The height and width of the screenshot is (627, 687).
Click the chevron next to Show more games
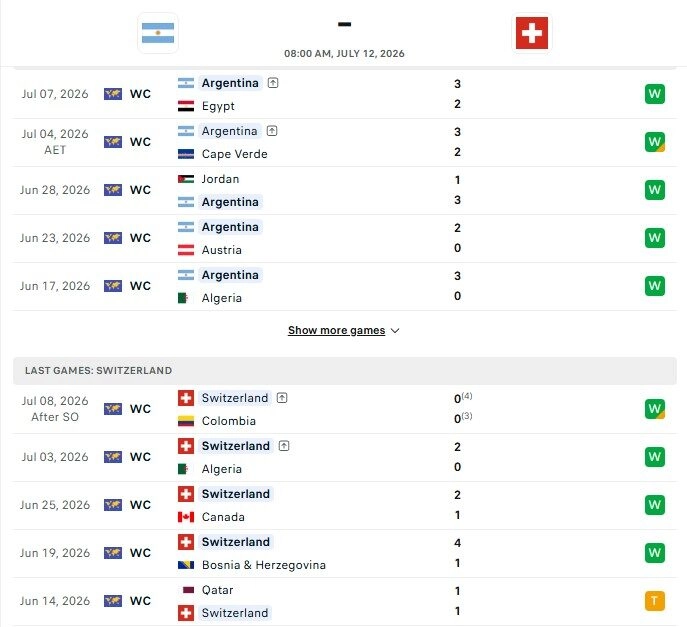[395, 331]
